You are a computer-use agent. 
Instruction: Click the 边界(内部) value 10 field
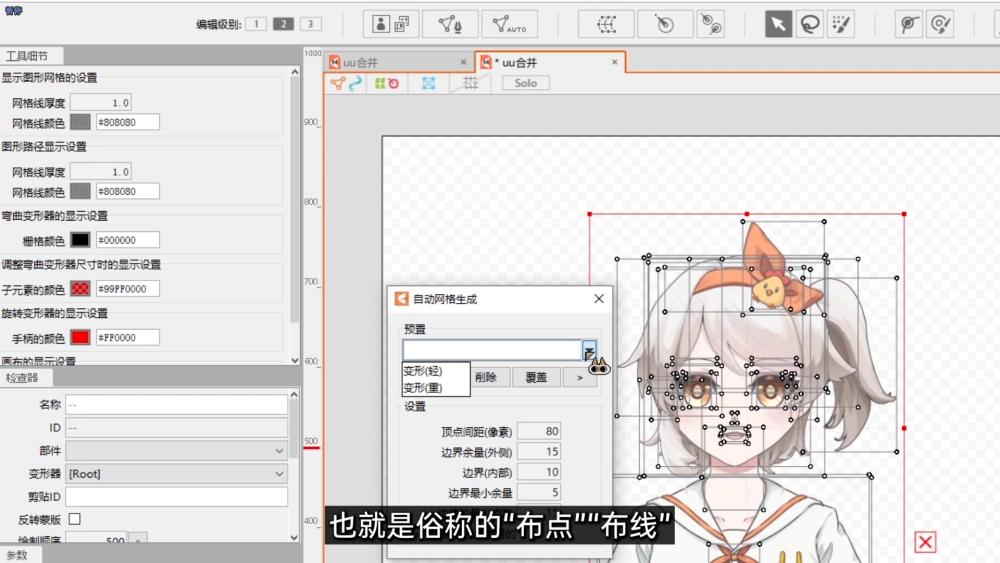tap(539, 472)
